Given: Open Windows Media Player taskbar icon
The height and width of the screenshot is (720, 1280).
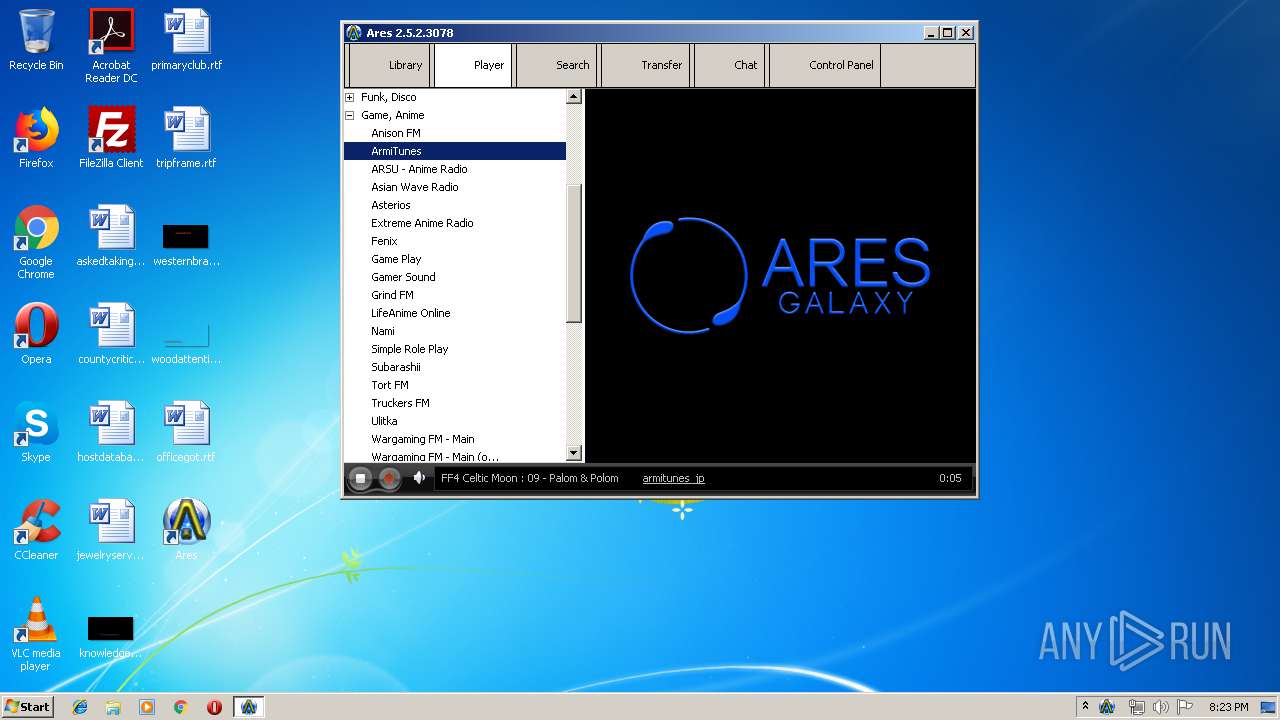Looking at the screenshot, I should point(147,706).
